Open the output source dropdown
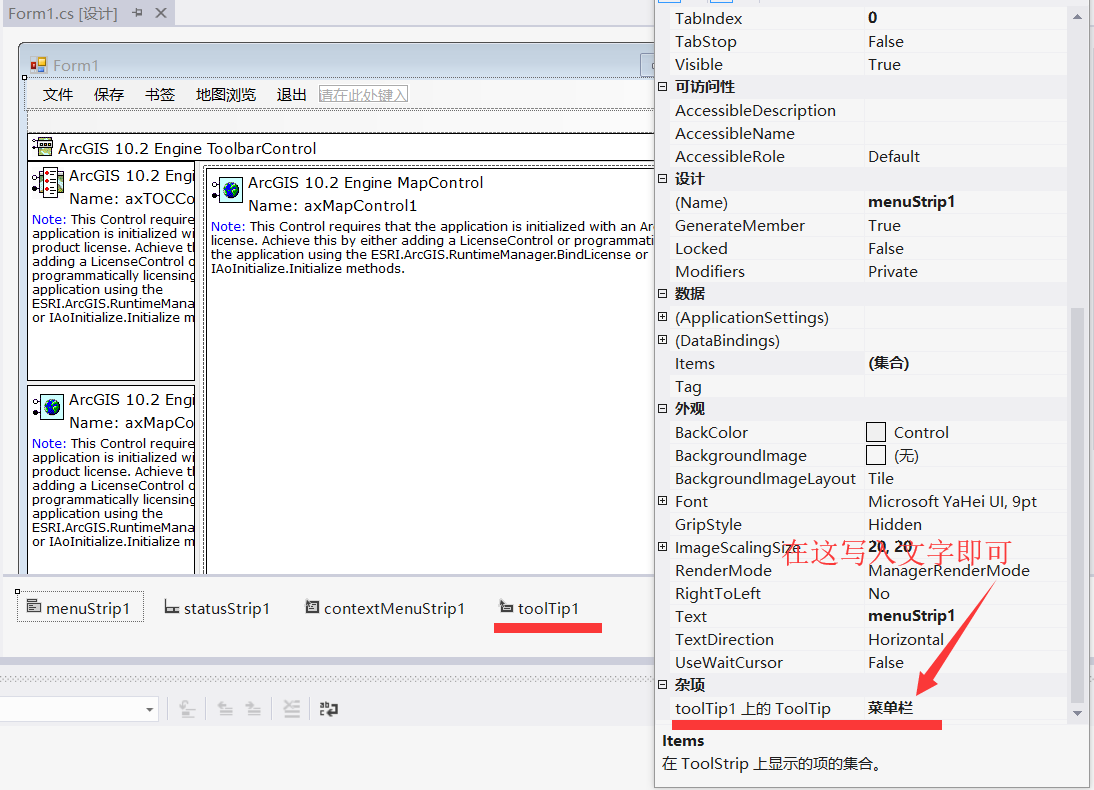 [x=149, y=710]
